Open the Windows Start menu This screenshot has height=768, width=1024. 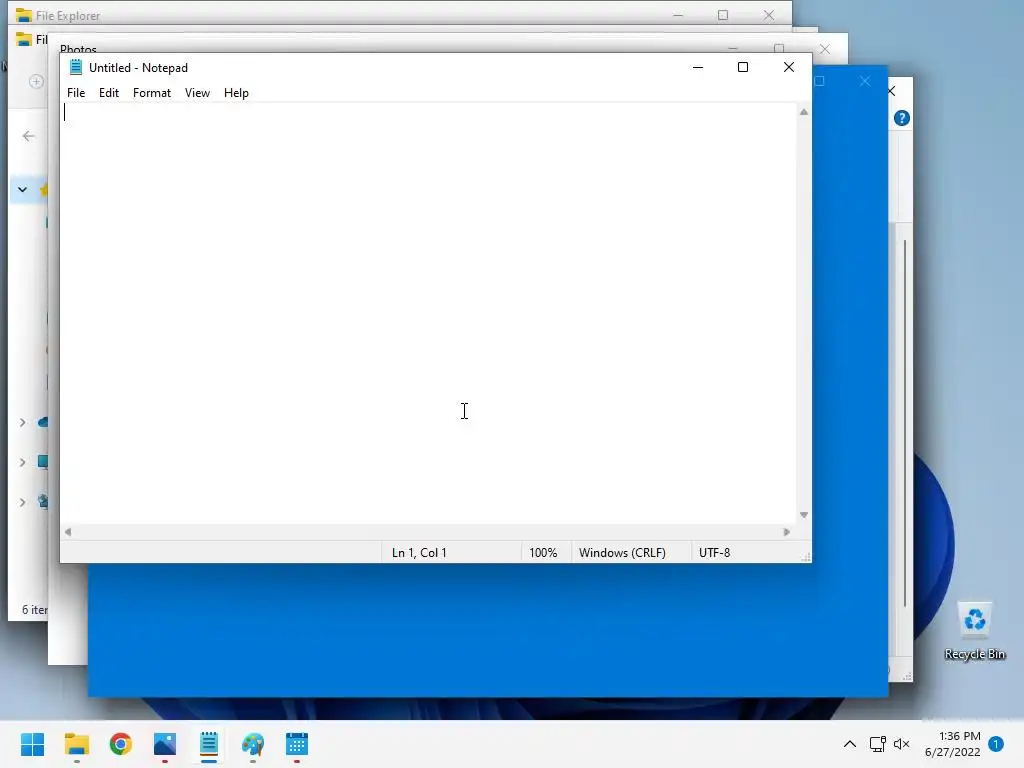coord(33,744)
